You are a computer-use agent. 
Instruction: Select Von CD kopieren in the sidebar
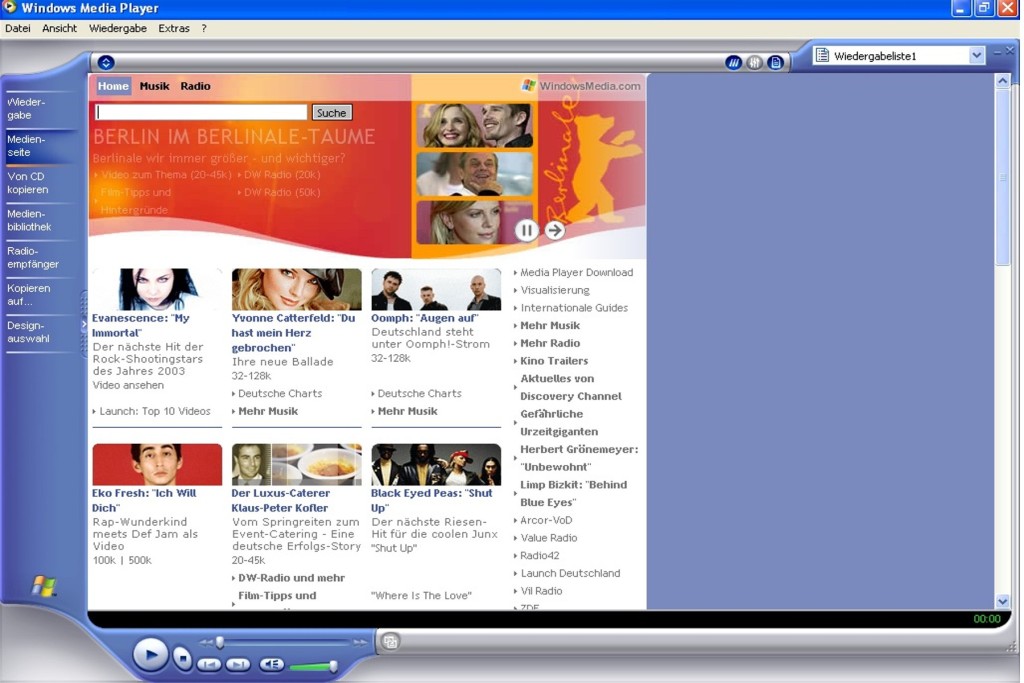(x=40, y=183)
